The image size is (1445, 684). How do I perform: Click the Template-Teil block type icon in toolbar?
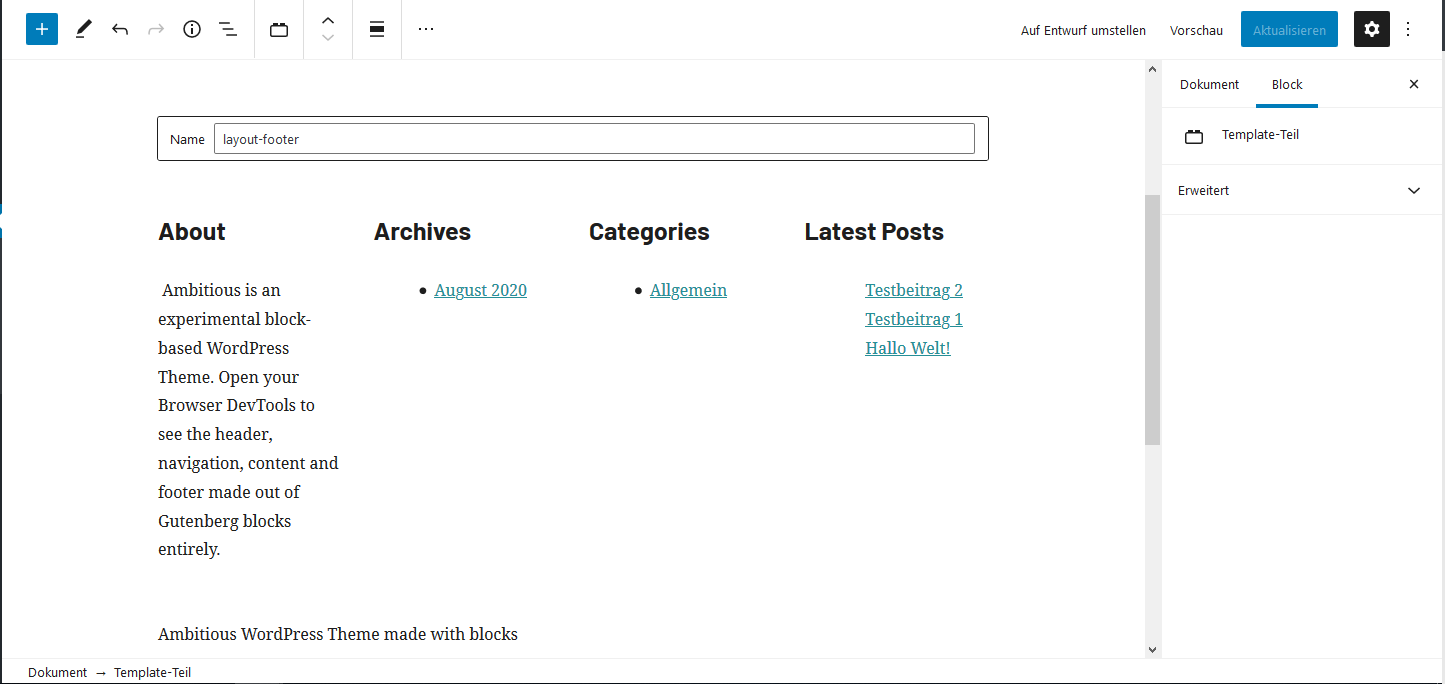click(x=279, y=30)
